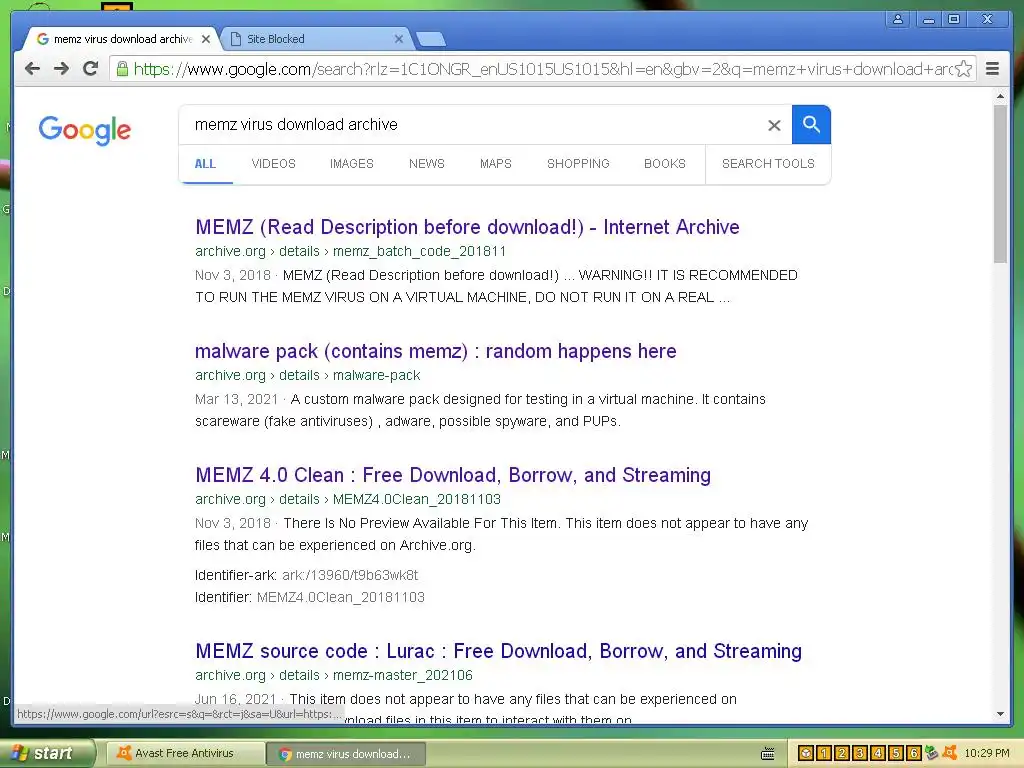Viewport: 1024px width, 768px height.
Task: Open the Chrome user profile button
Action: (898, 19)
